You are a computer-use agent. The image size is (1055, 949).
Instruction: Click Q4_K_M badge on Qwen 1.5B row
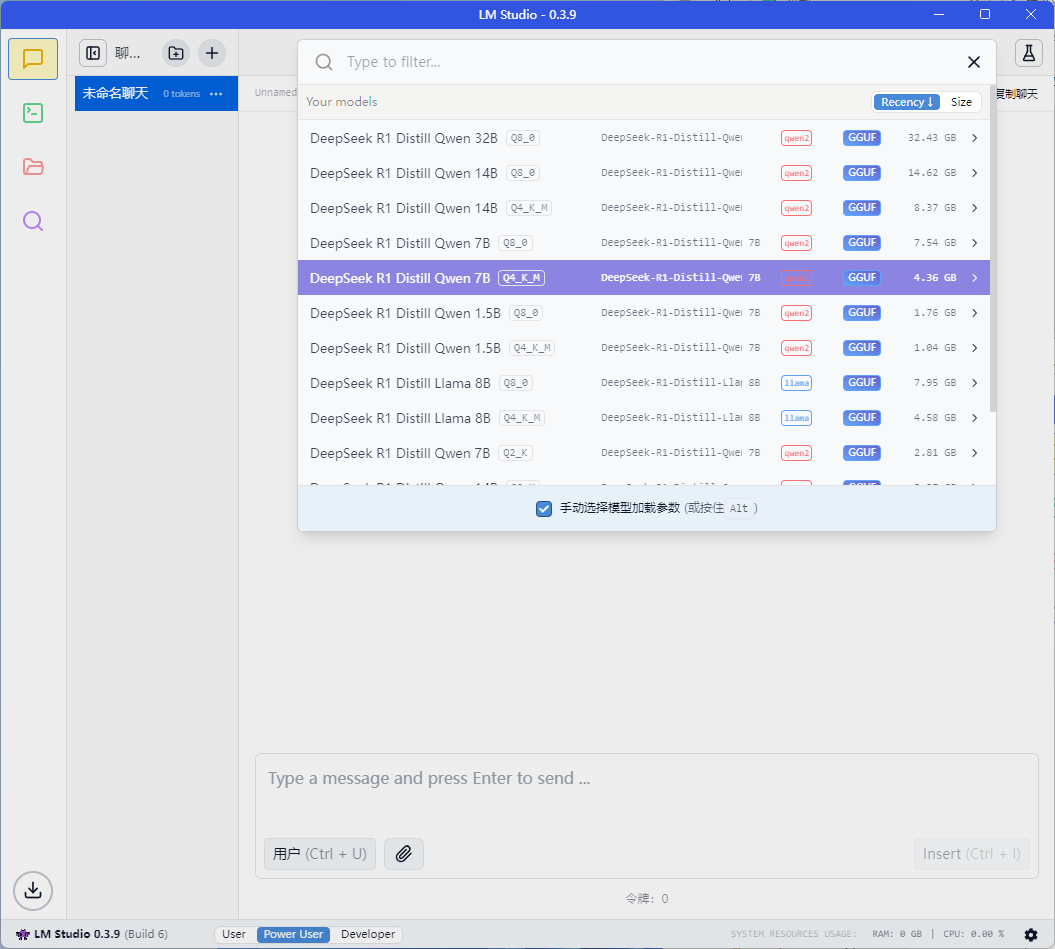(532, 348)
